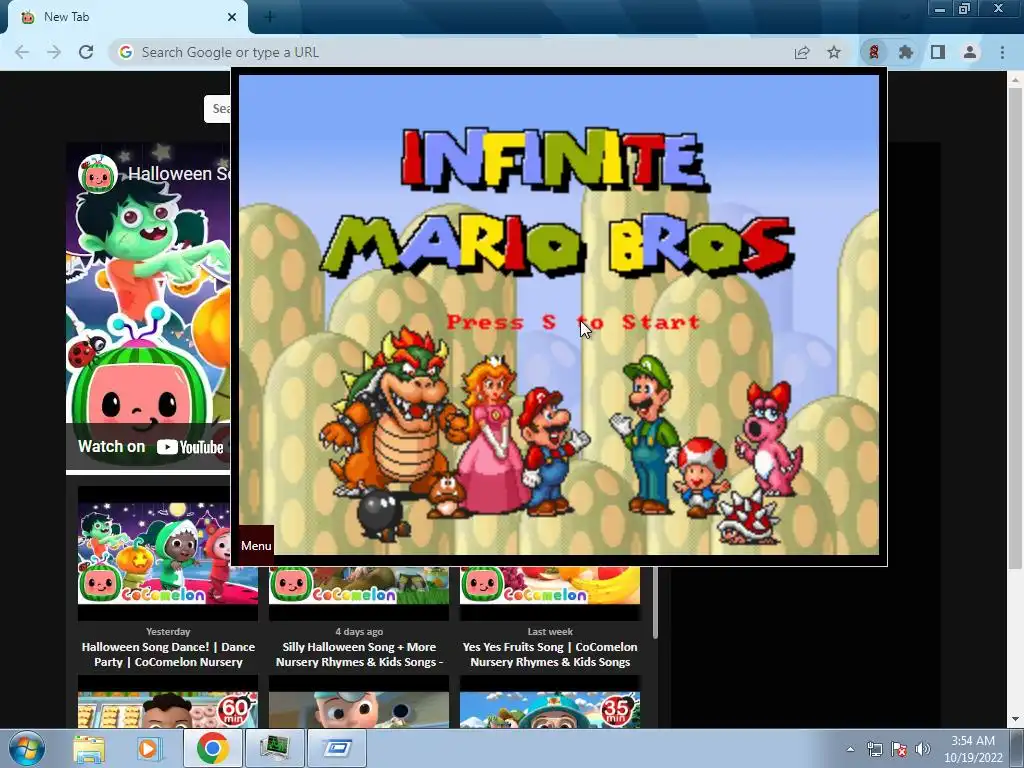This screenshot has width=1024, height=768.
Task: Toggle the Chrome side panel icon
Action: point(938,52)
